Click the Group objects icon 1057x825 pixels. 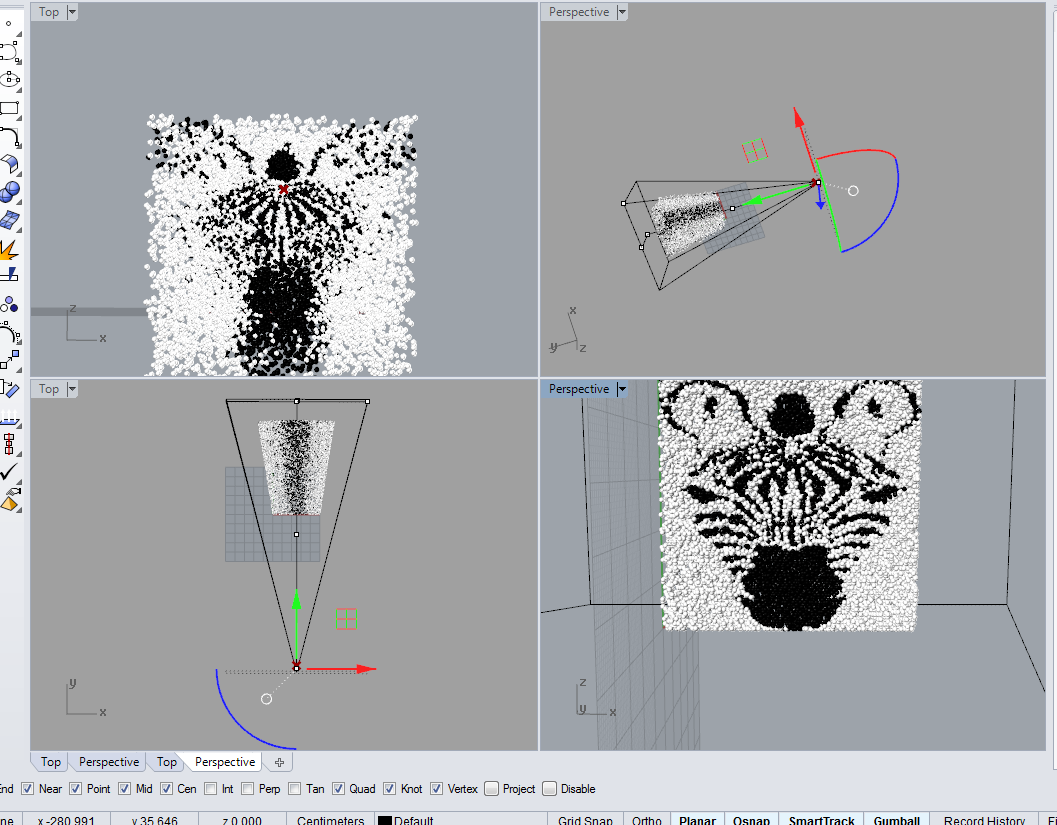coord(9,305)
